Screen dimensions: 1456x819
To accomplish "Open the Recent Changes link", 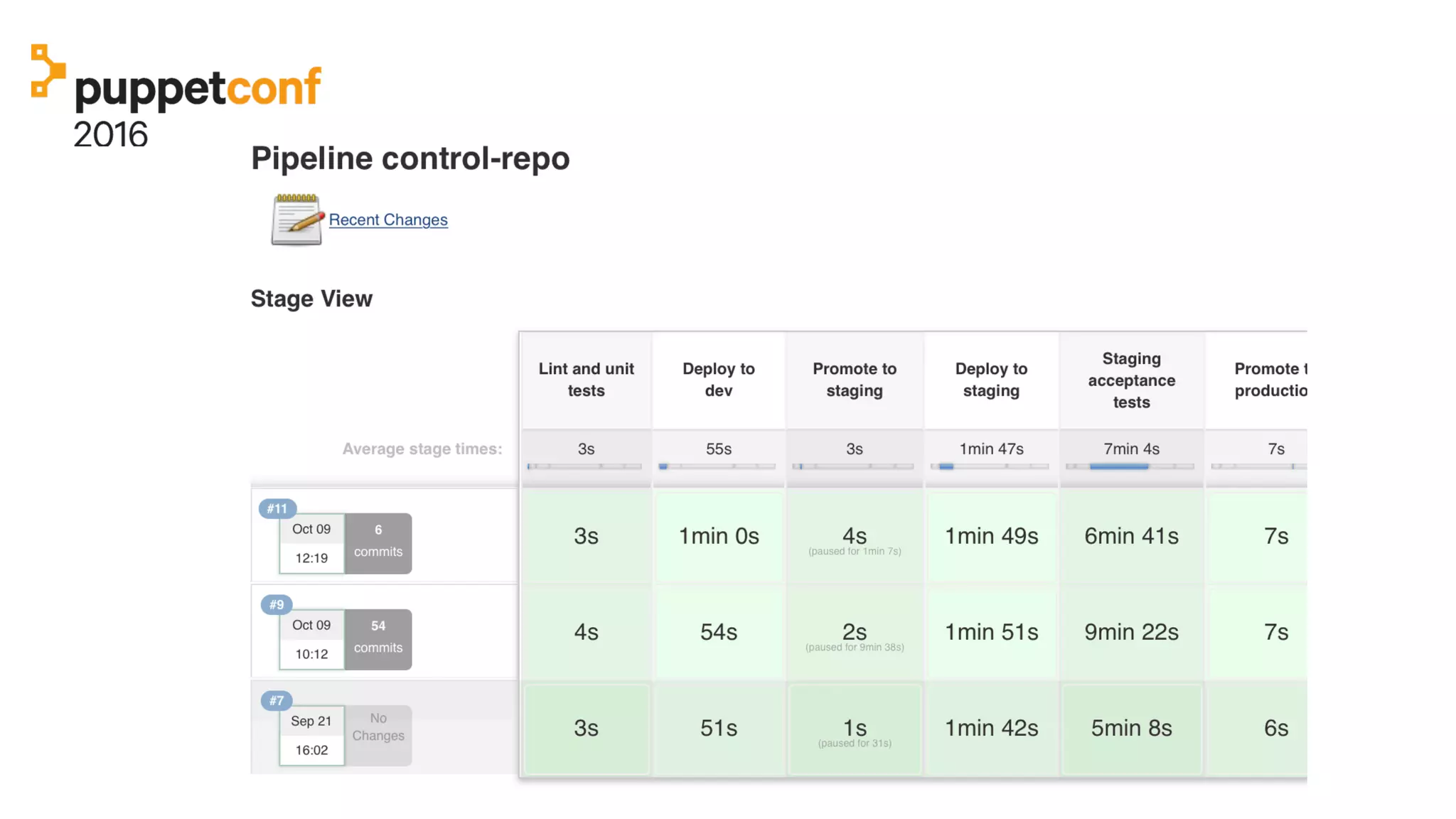I will (x=388, y=220).
